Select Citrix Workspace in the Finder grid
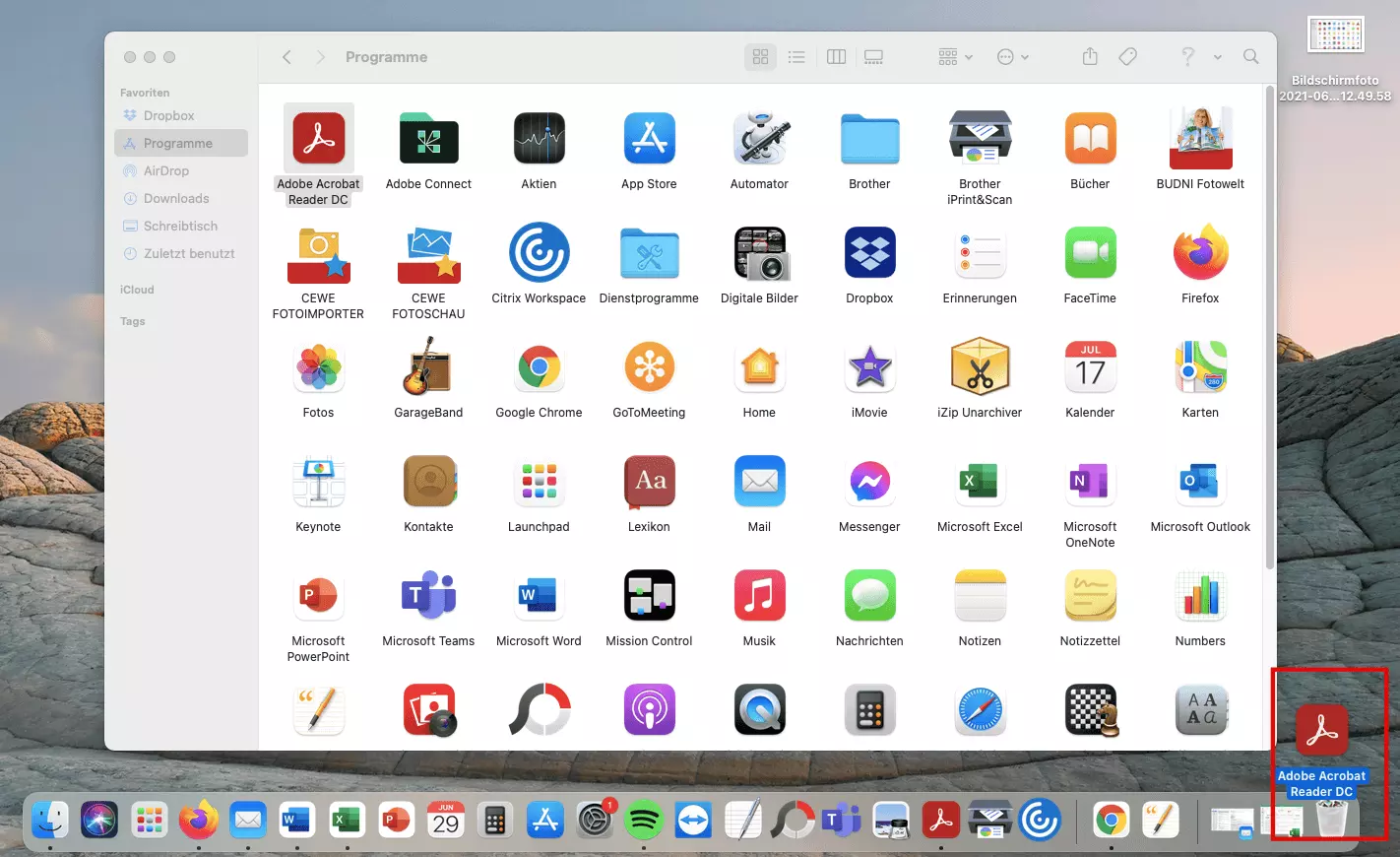This screenshot has height=857, width=1400. coord(539,253)
